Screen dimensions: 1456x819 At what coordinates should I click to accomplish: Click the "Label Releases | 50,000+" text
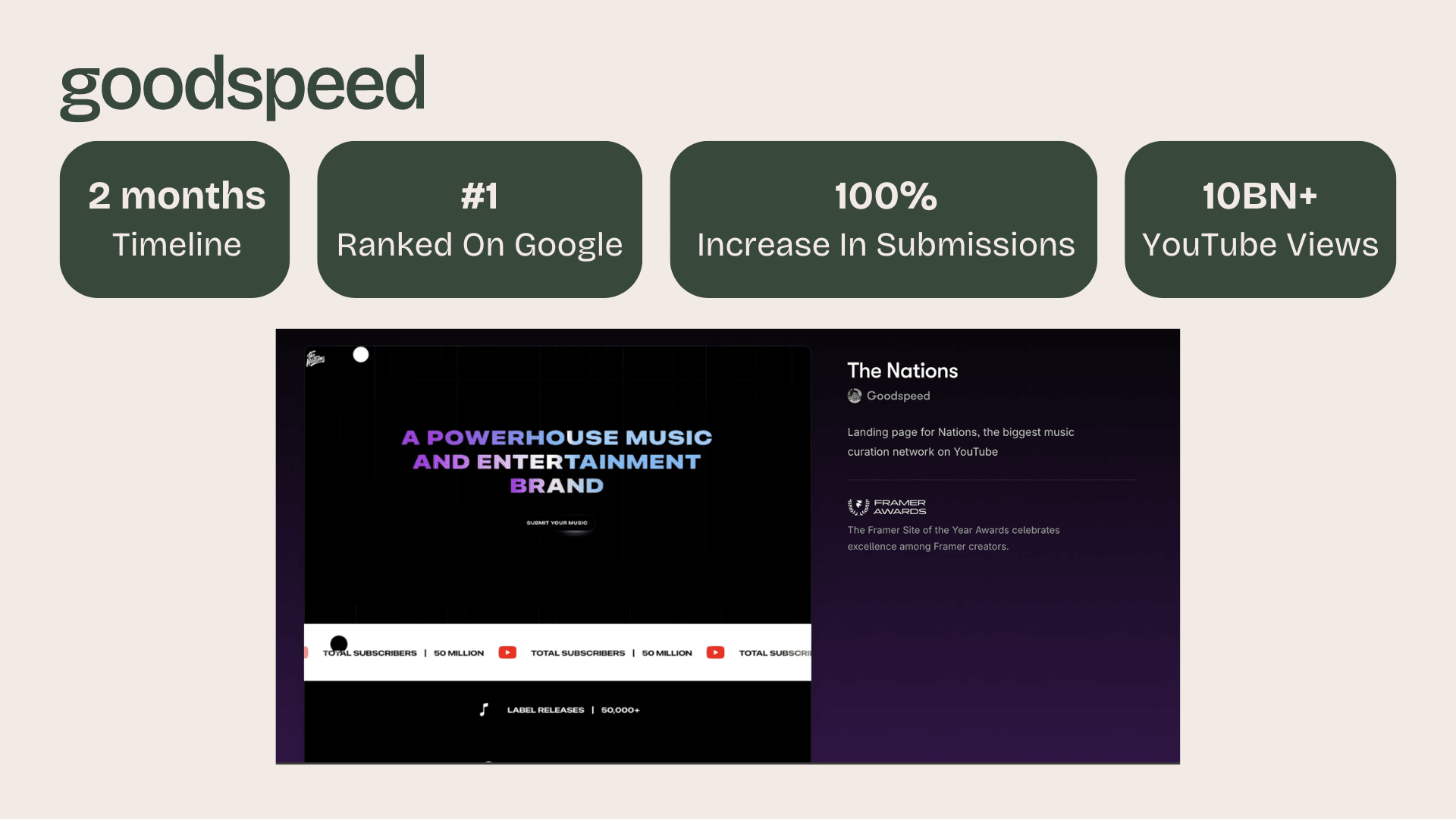click(x=573, y=710)
